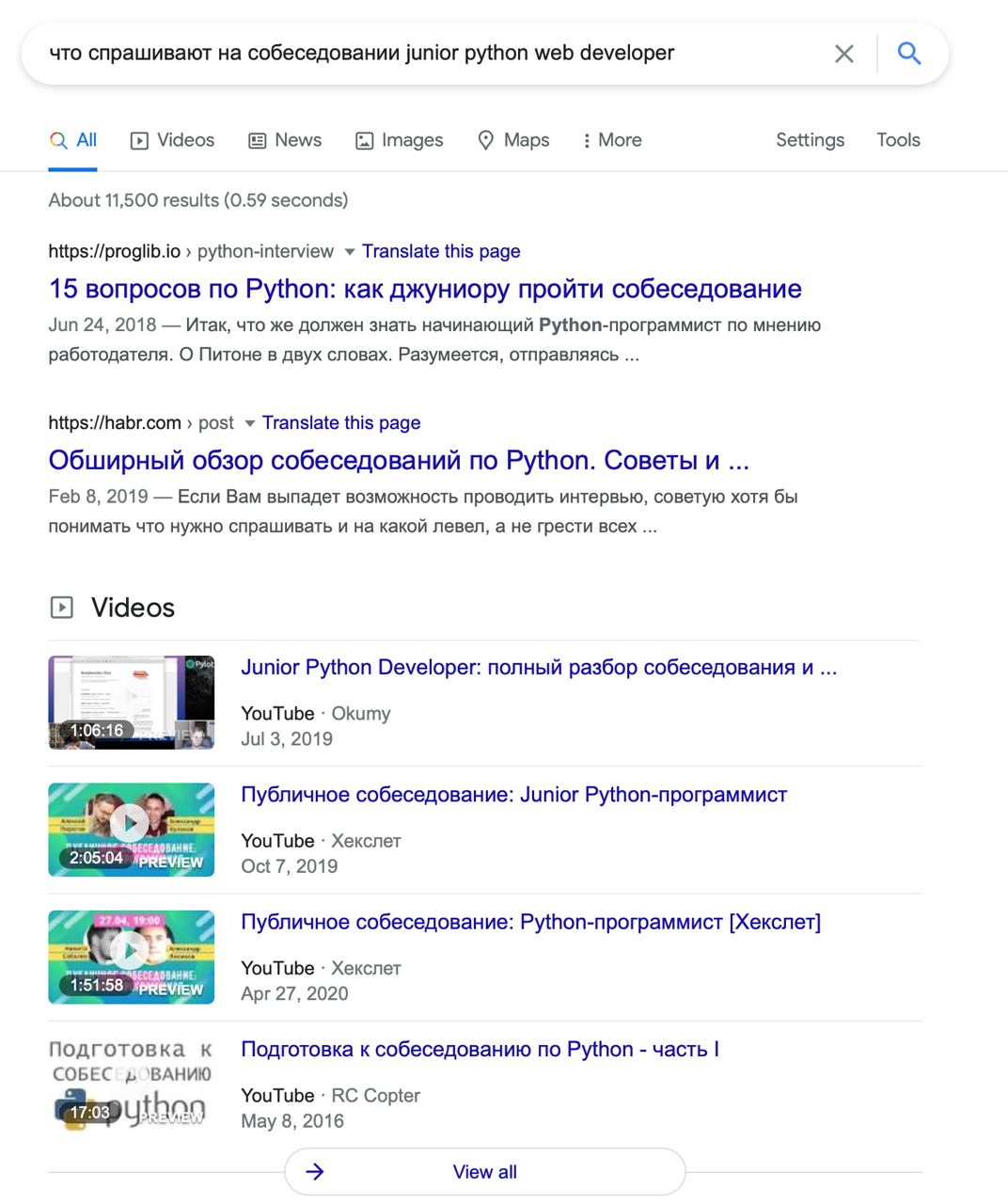The height and width of the screenshot is (1204, 1008).
Task: Open the 1:06:16 Okumy video thumbnail
Action: [x=132, y=702]
